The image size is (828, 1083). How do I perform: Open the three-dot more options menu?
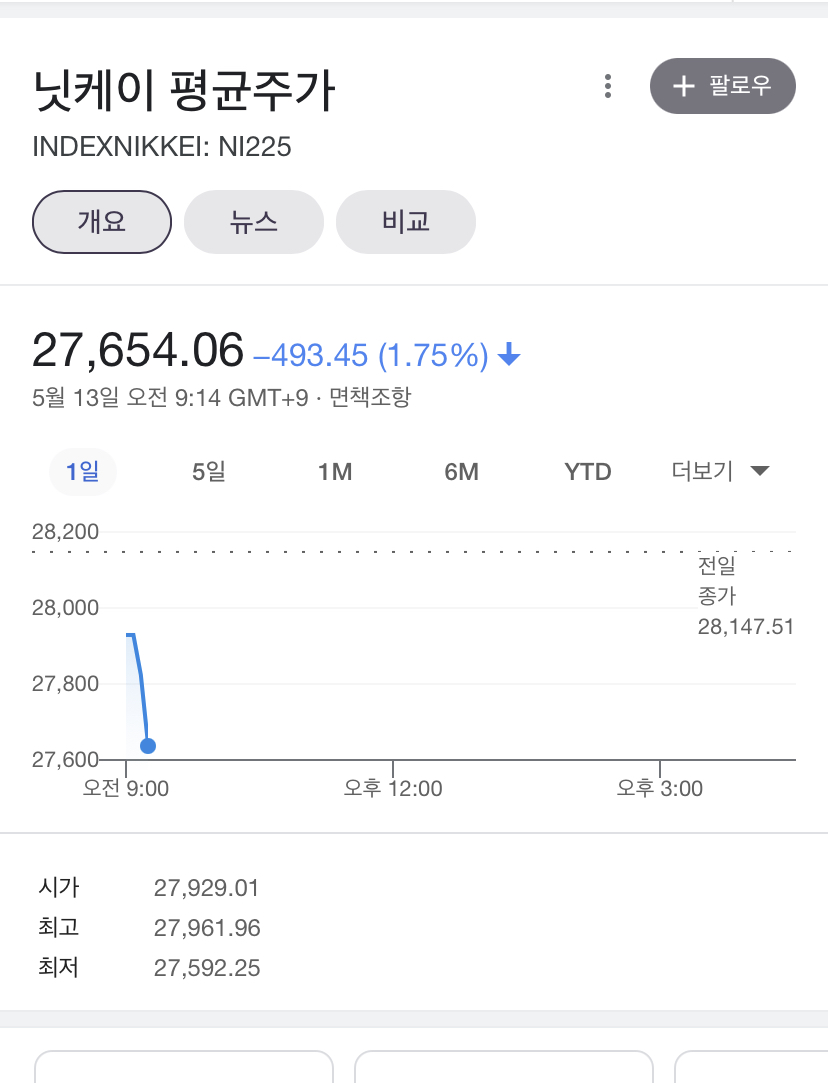(608, 86)
